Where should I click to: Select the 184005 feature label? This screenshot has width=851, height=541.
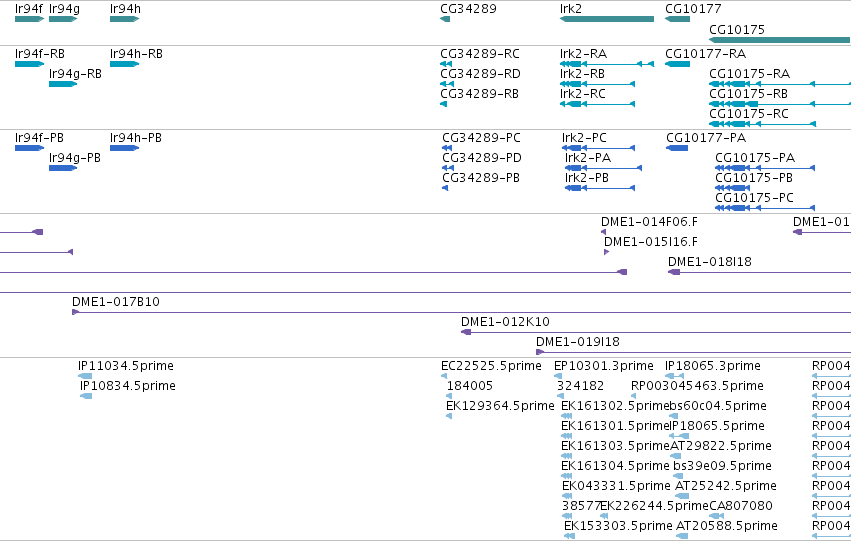click(469, 386)
